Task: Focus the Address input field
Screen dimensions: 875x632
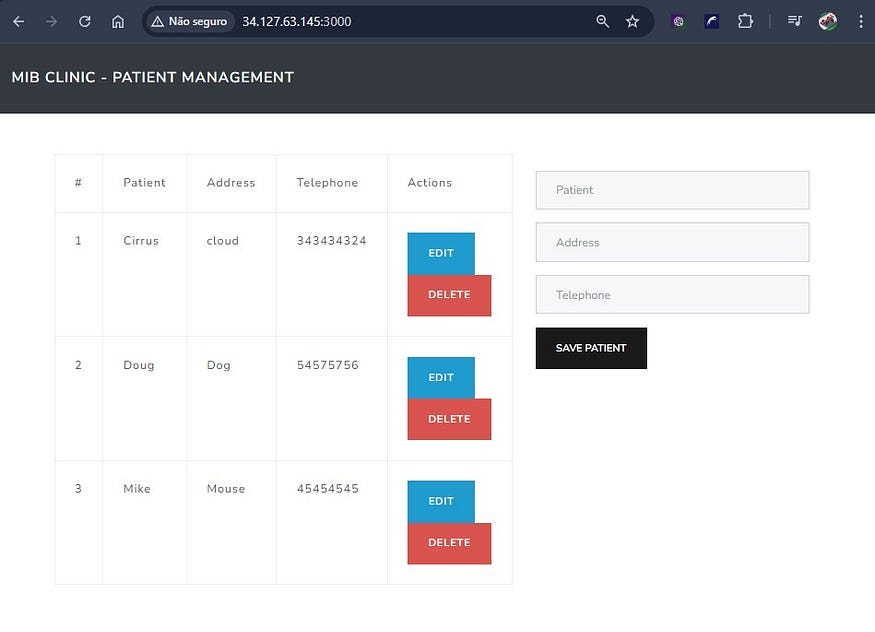Action: click(x=672, y=242)
